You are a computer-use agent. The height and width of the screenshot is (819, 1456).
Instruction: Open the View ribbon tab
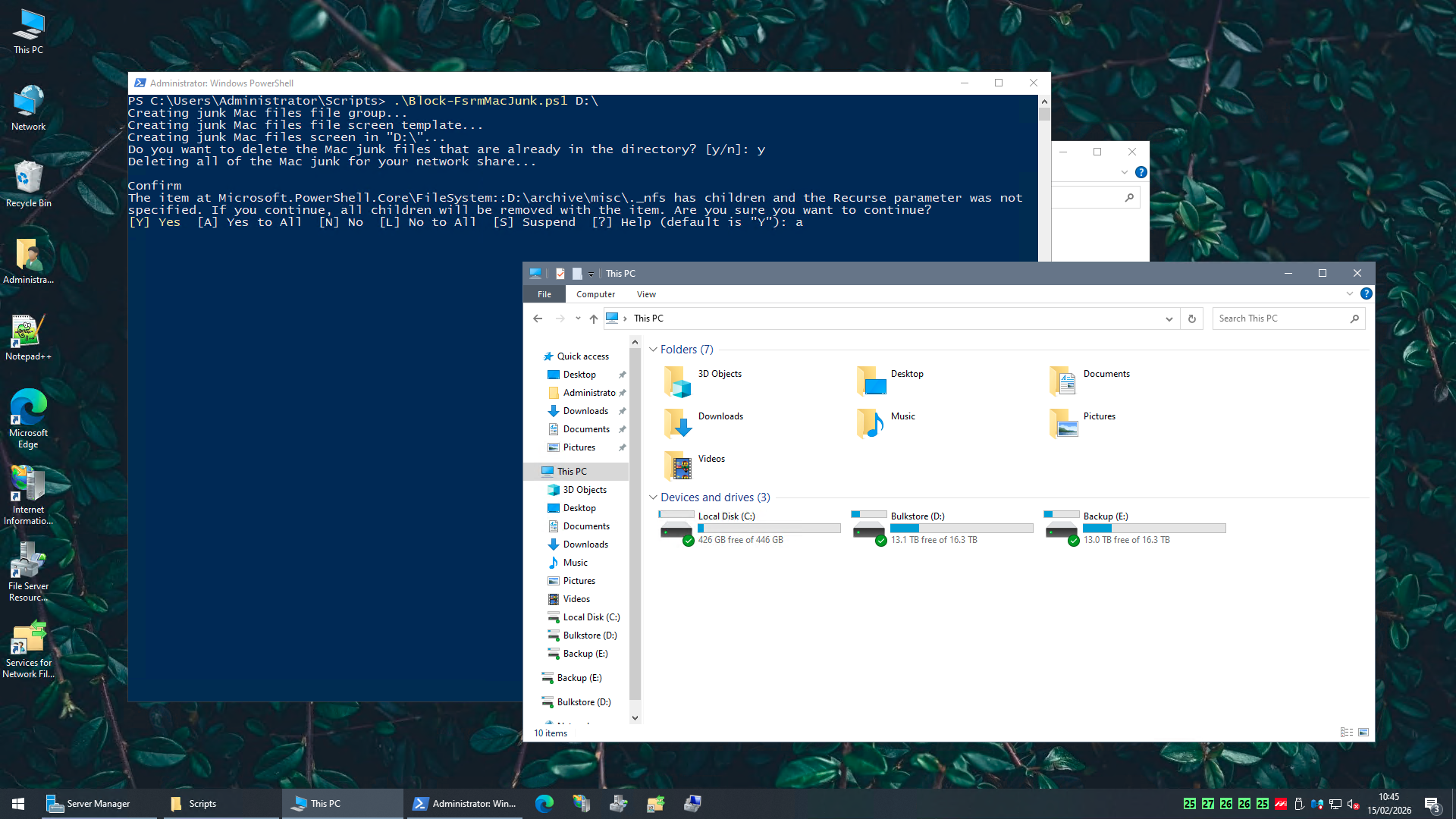point(646,294)
